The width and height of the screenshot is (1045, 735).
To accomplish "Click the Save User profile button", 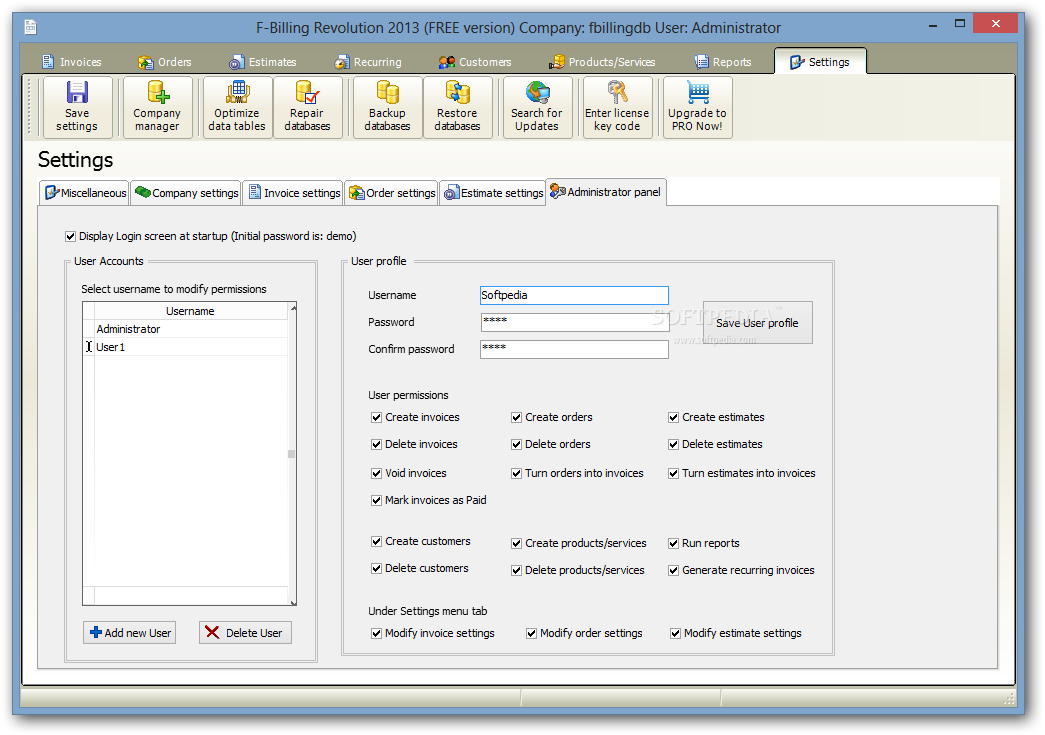I will coord(758,323).
